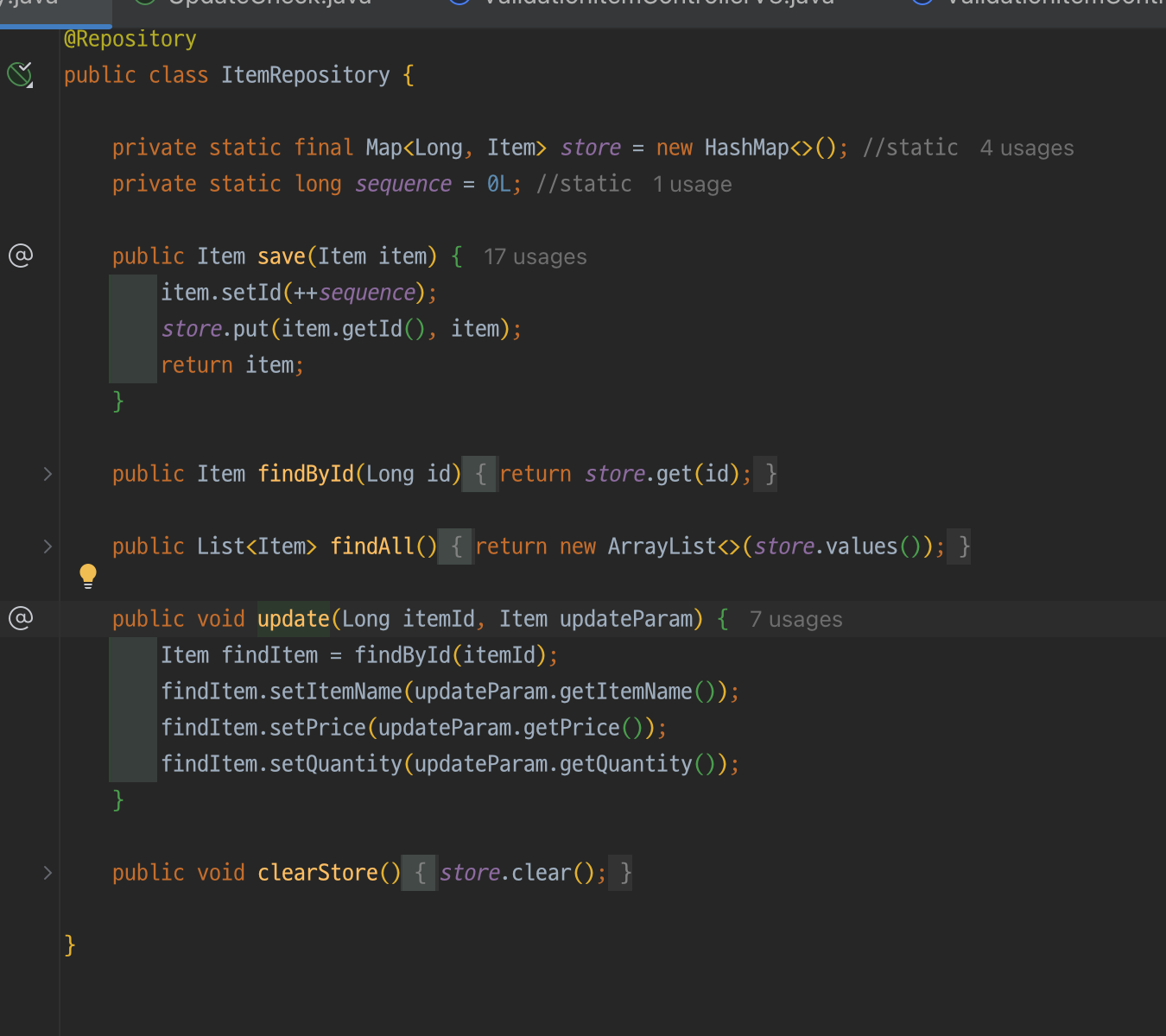The height and width of the screenshot is (1036, 1166).
Task: Open the '17 usages' hint for save
Action: click(535, 257)
